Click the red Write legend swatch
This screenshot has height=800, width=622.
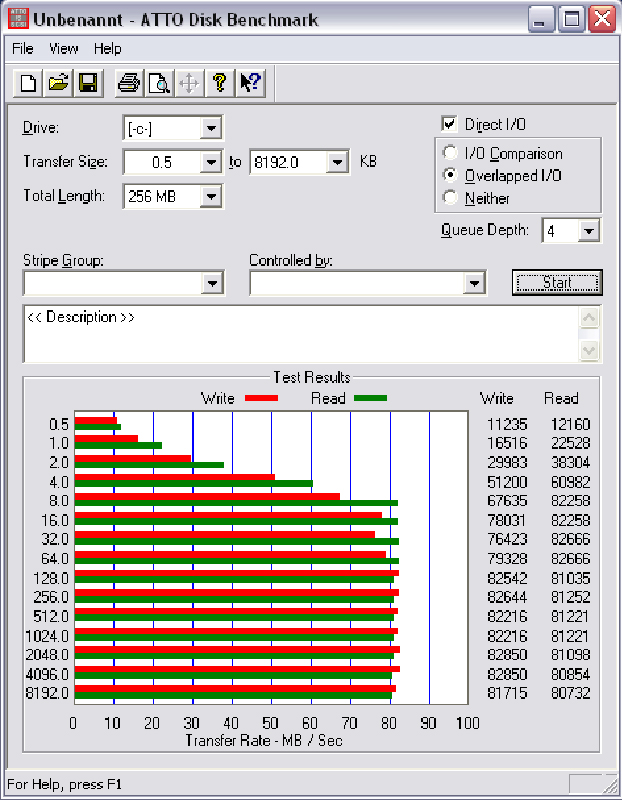[261, 398]
